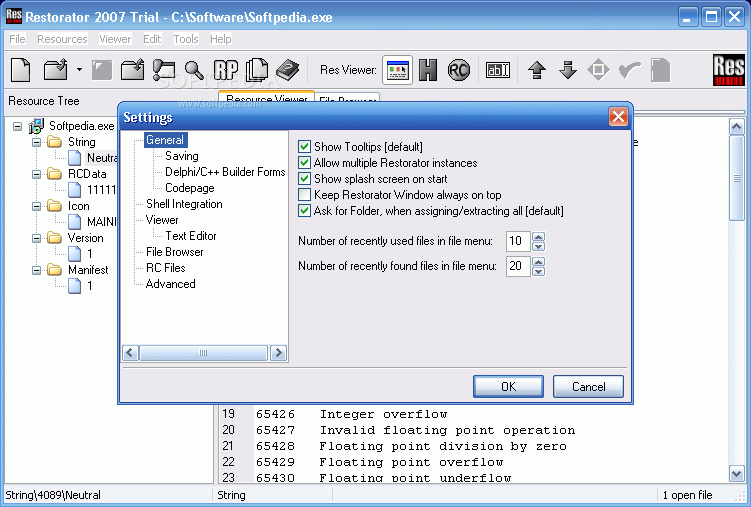Collapse the Softpedia.exe root node
Screen dimensions: 751x507
pos(18,126)
